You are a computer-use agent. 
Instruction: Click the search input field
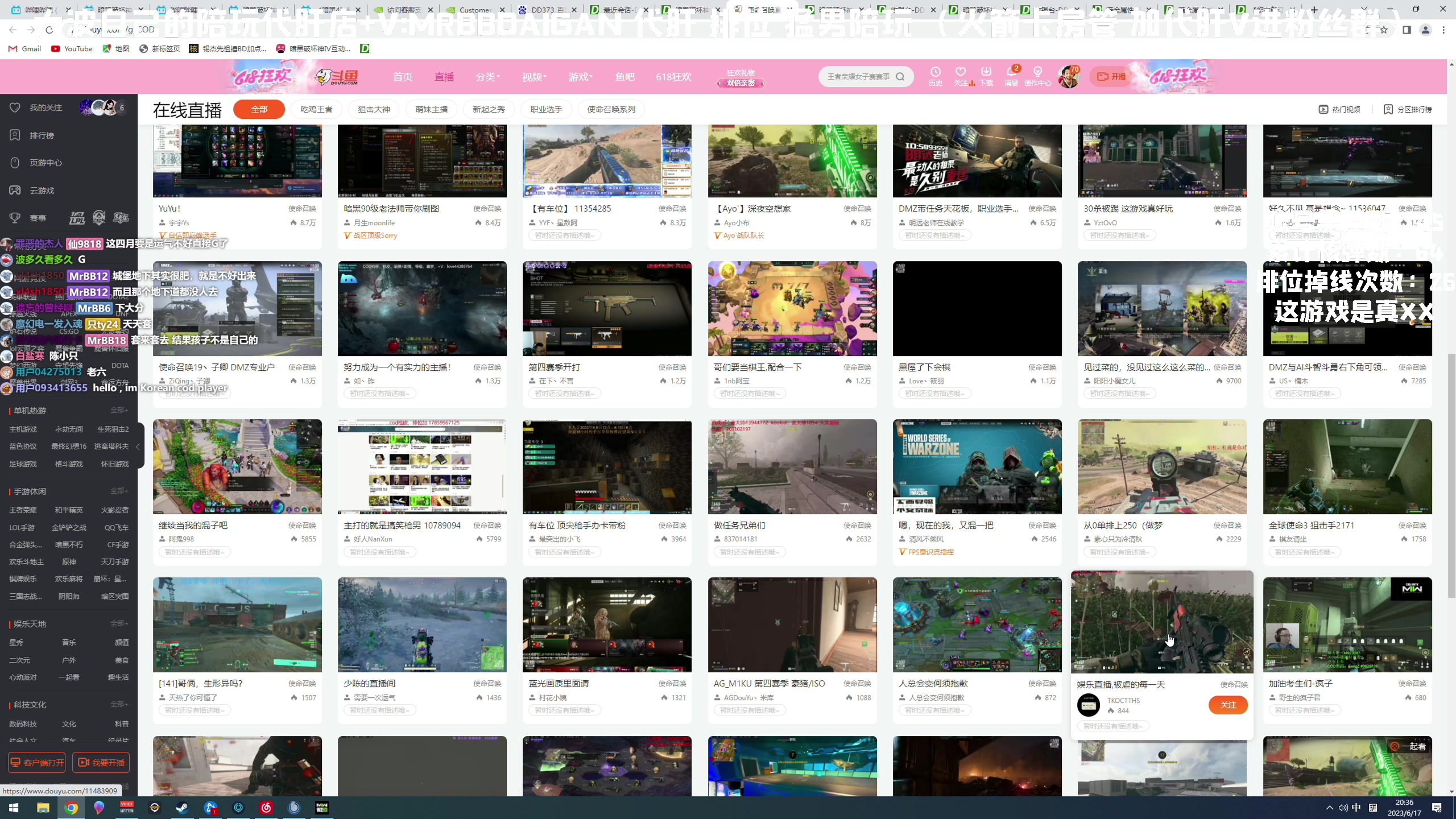[859, 77]
